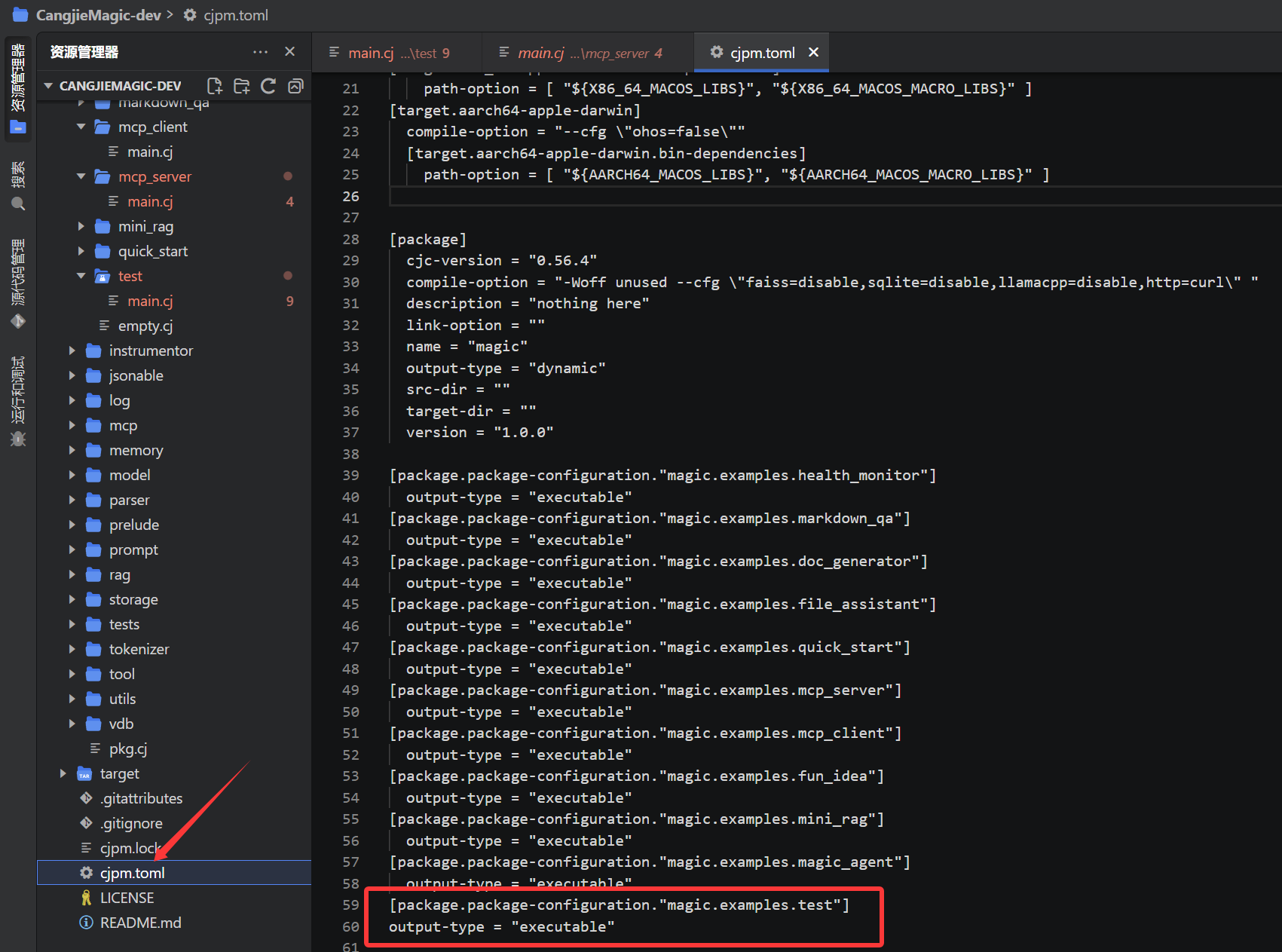
Task: Place cursor on empty line 26
Action: (x=835, y=196)
